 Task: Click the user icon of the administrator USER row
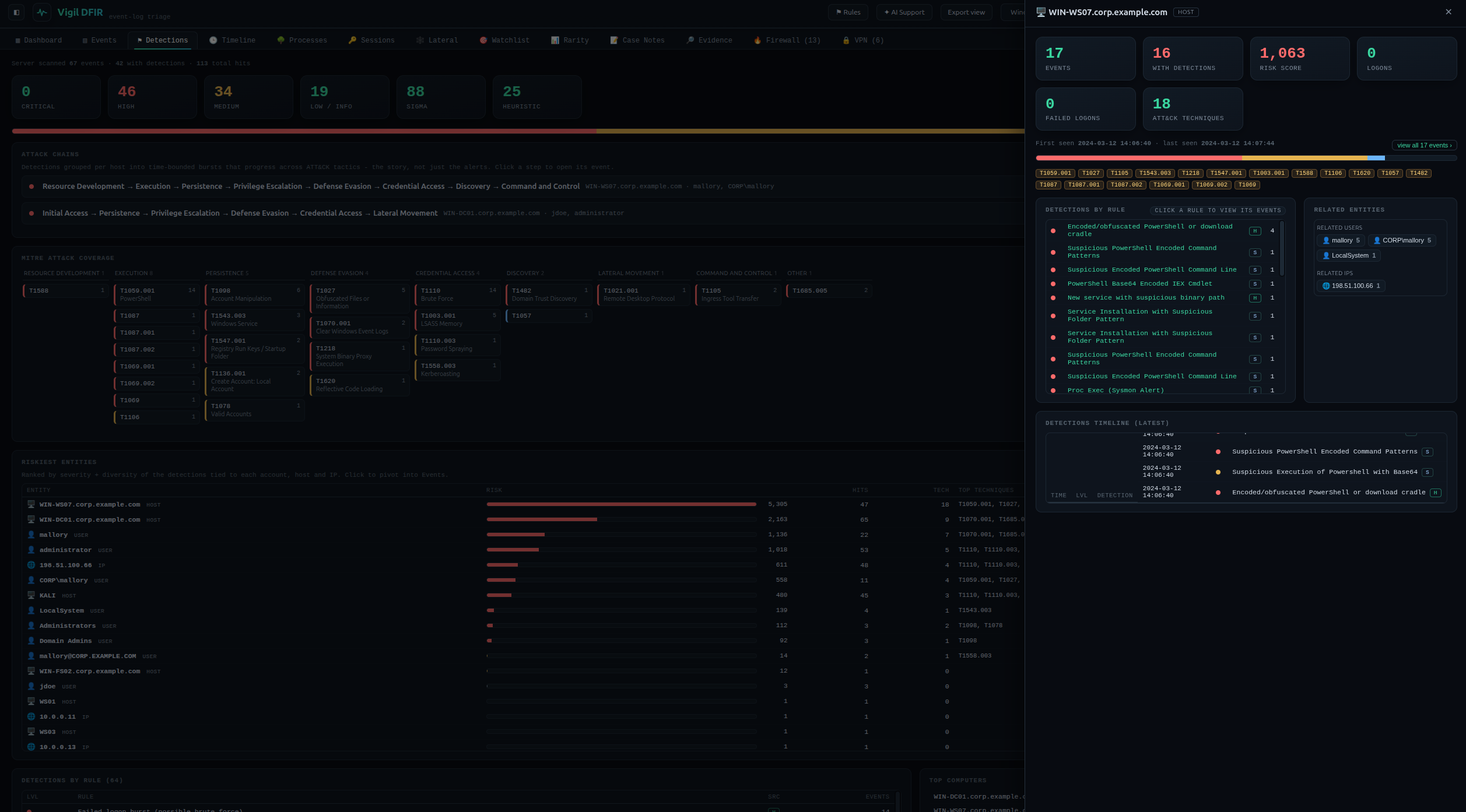pyautogui.click(x=31, y=550)
